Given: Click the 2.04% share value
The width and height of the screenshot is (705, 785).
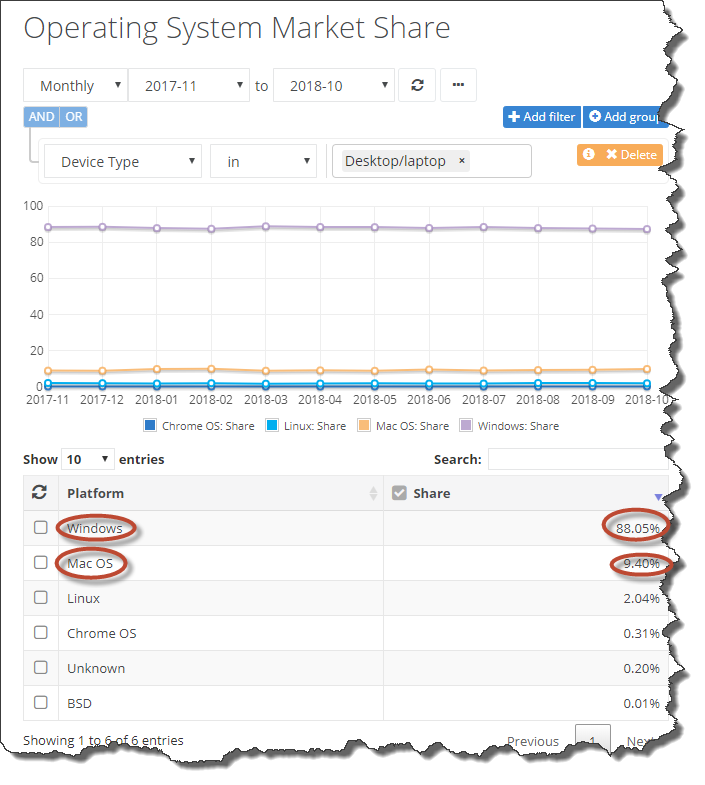Looking at the screenshot, I should pos(641,598).
